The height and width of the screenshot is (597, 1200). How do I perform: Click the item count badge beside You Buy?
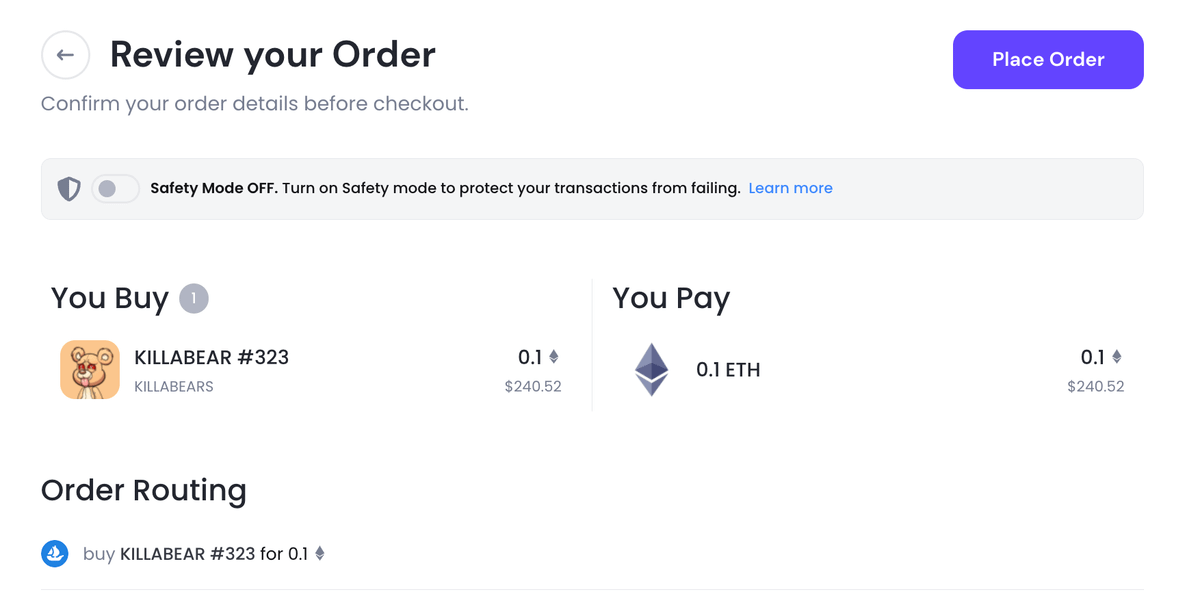tap(194, 298)
